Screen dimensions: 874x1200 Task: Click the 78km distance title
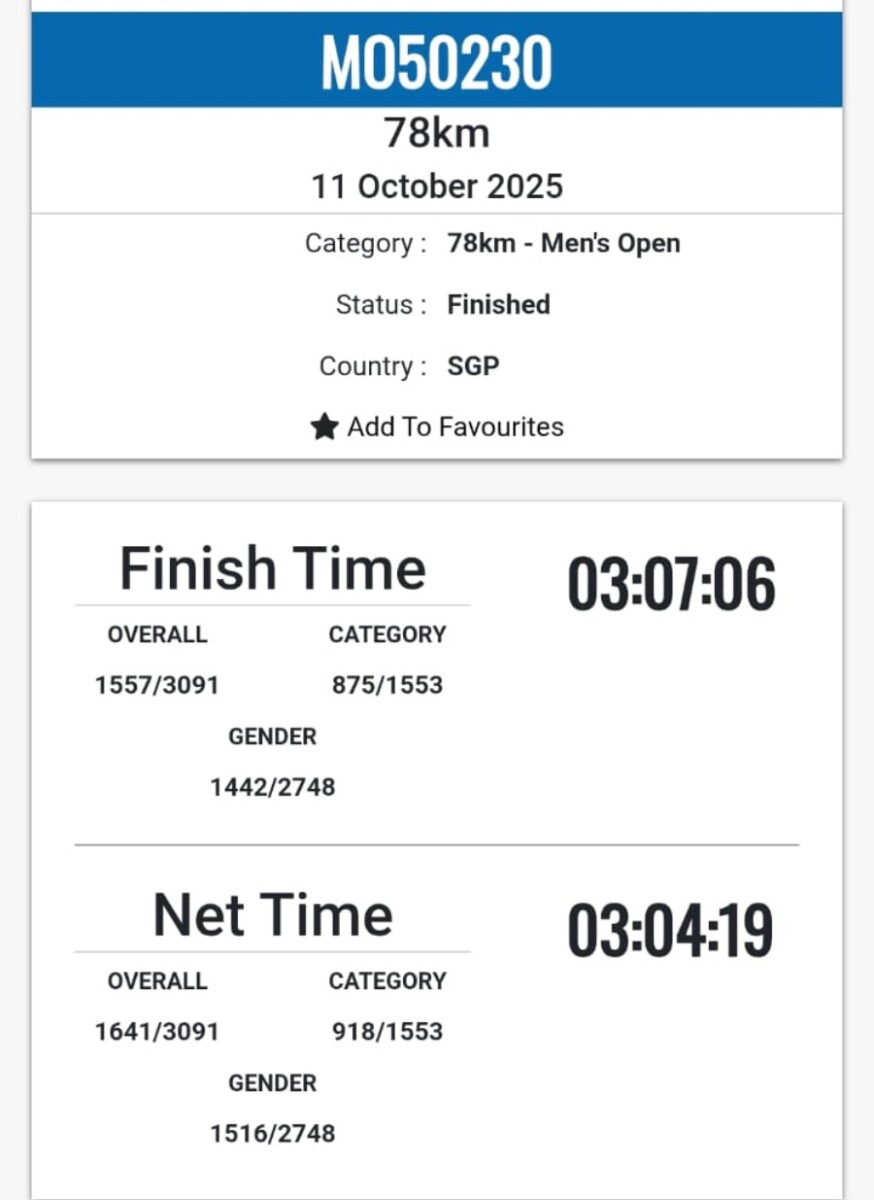(437, 133)
